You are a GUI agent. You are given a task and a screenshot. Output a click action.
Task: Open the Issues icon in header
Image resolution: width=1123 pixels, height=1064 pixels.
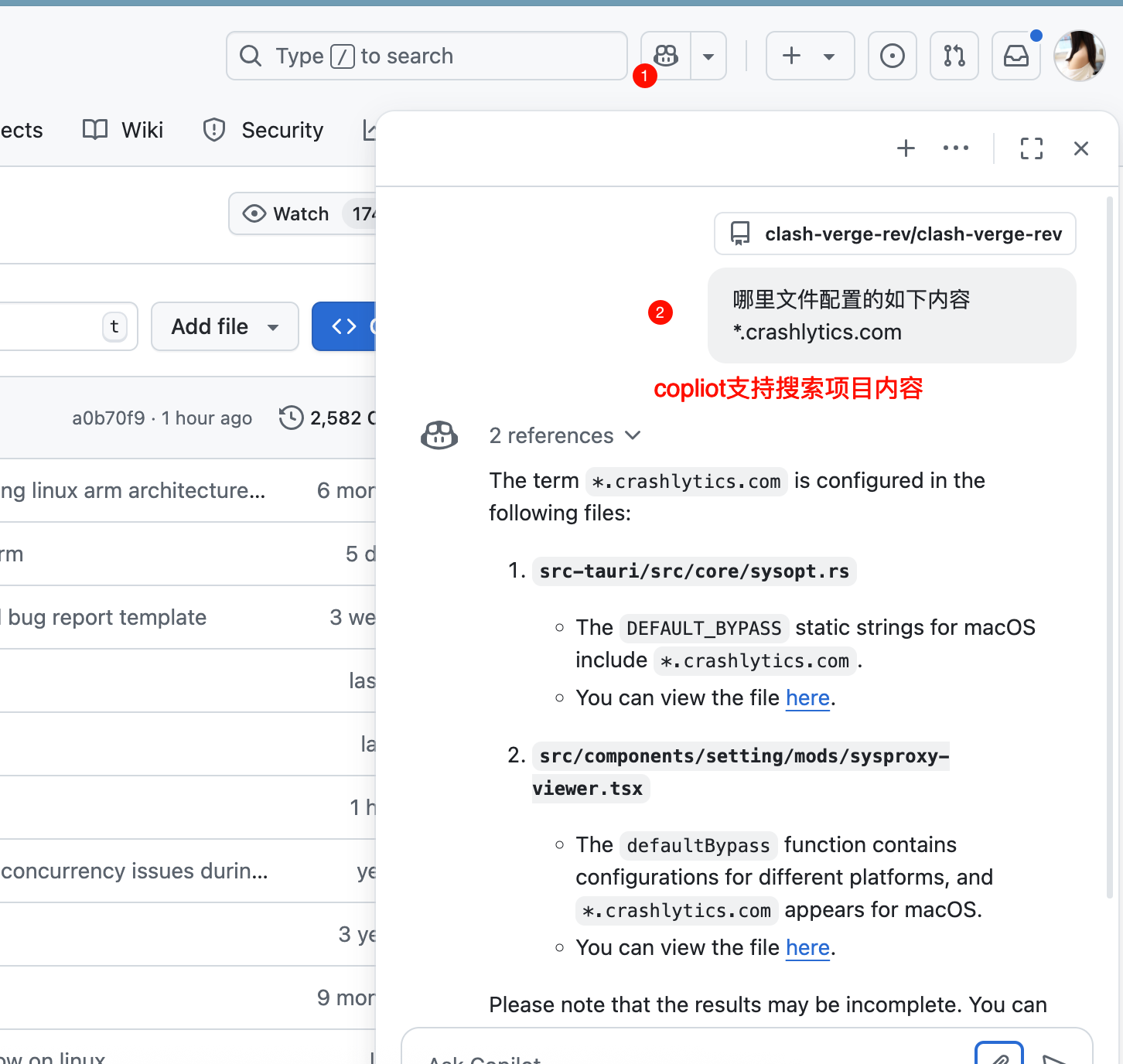click(x=892, y=56)
